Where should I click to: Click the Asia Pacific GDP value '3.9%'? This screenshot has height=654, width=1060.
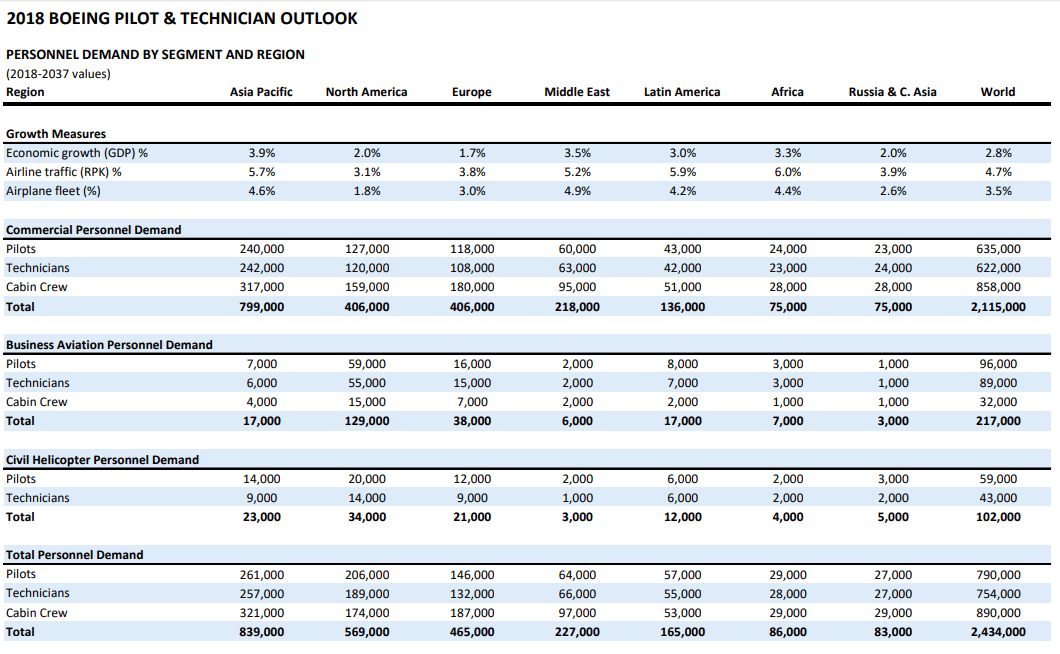pos(262,153)
